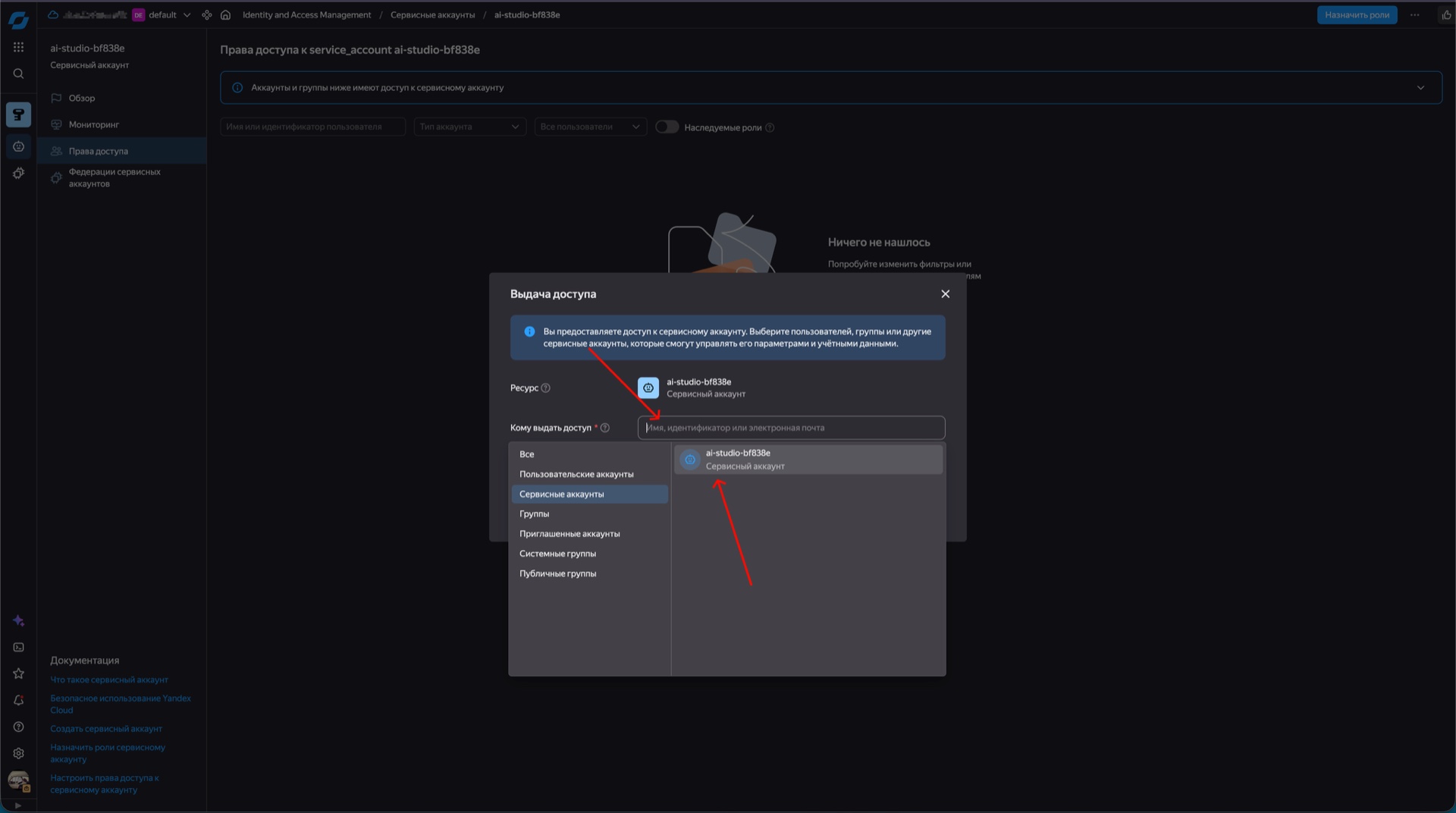Select Группы filter in list

coord(534,514)
